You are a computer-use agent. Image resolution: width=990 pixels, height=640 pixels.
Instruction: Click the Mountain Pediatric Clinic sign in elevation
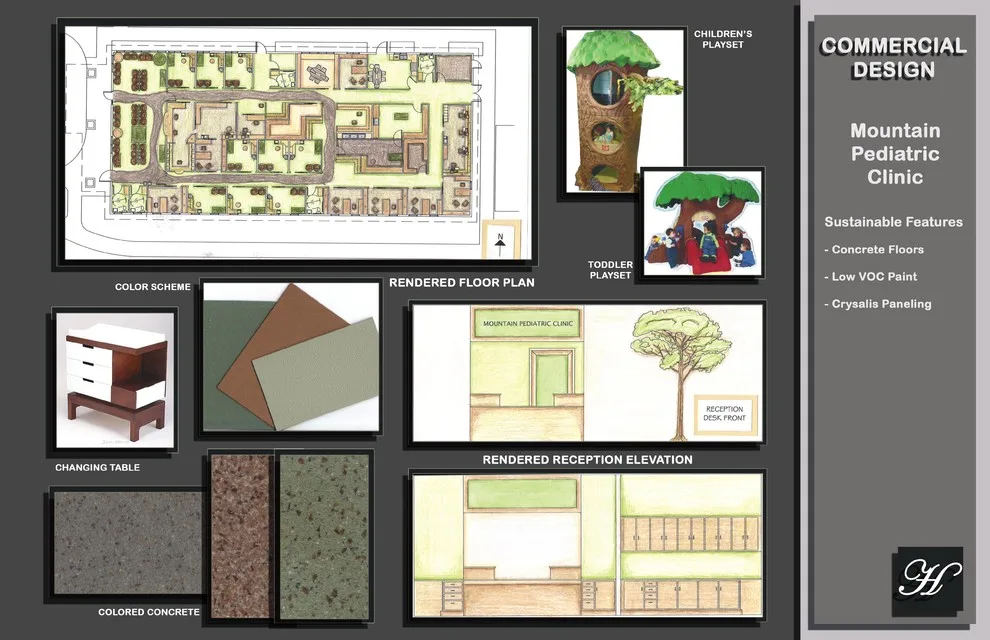click(528, 323)
